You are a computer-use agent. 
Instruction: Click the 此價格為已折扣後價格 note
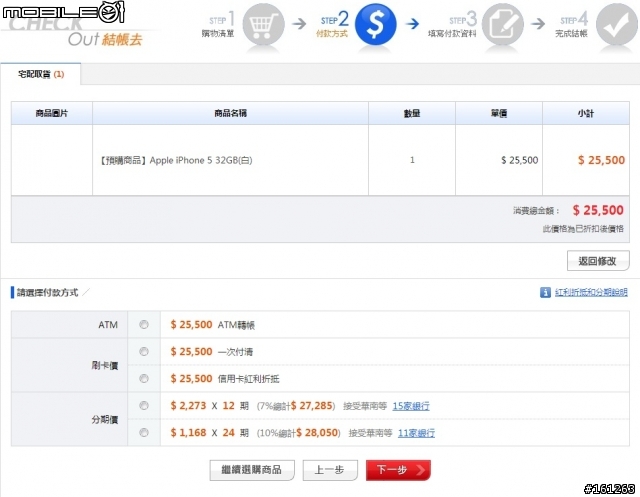583,229
